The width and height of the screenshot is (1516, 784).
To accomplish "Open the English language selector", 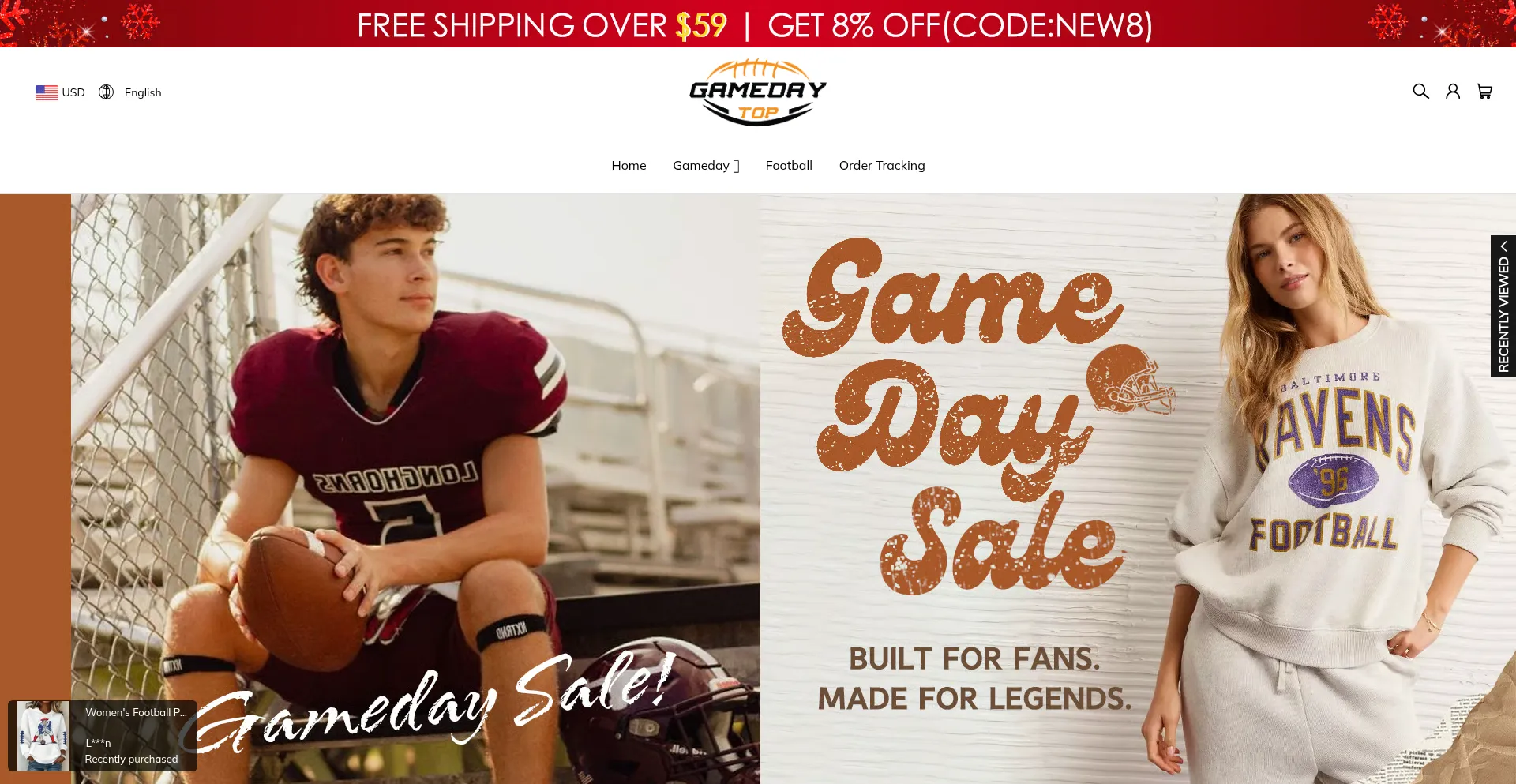I will pyautogui.click(x=130, y=92).
